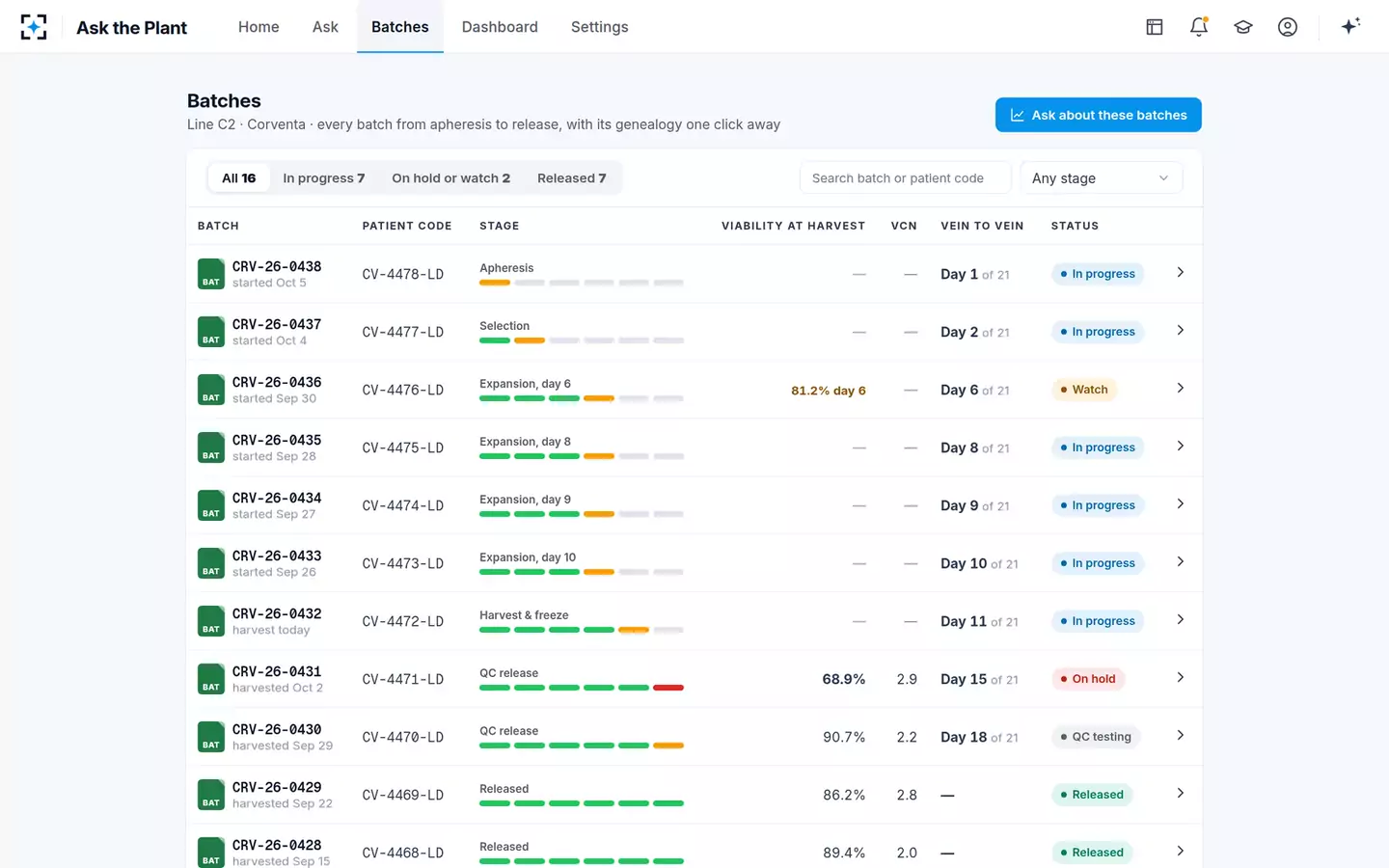Click patient code CV-4472-LD
Viewport: 1389px width, 868px height.
coord(403,621)
